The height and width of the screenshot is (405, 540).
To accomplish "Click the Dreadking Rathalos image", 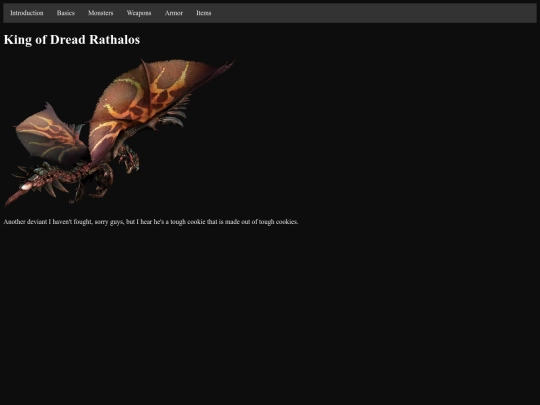I will click(x=119, y=133).
